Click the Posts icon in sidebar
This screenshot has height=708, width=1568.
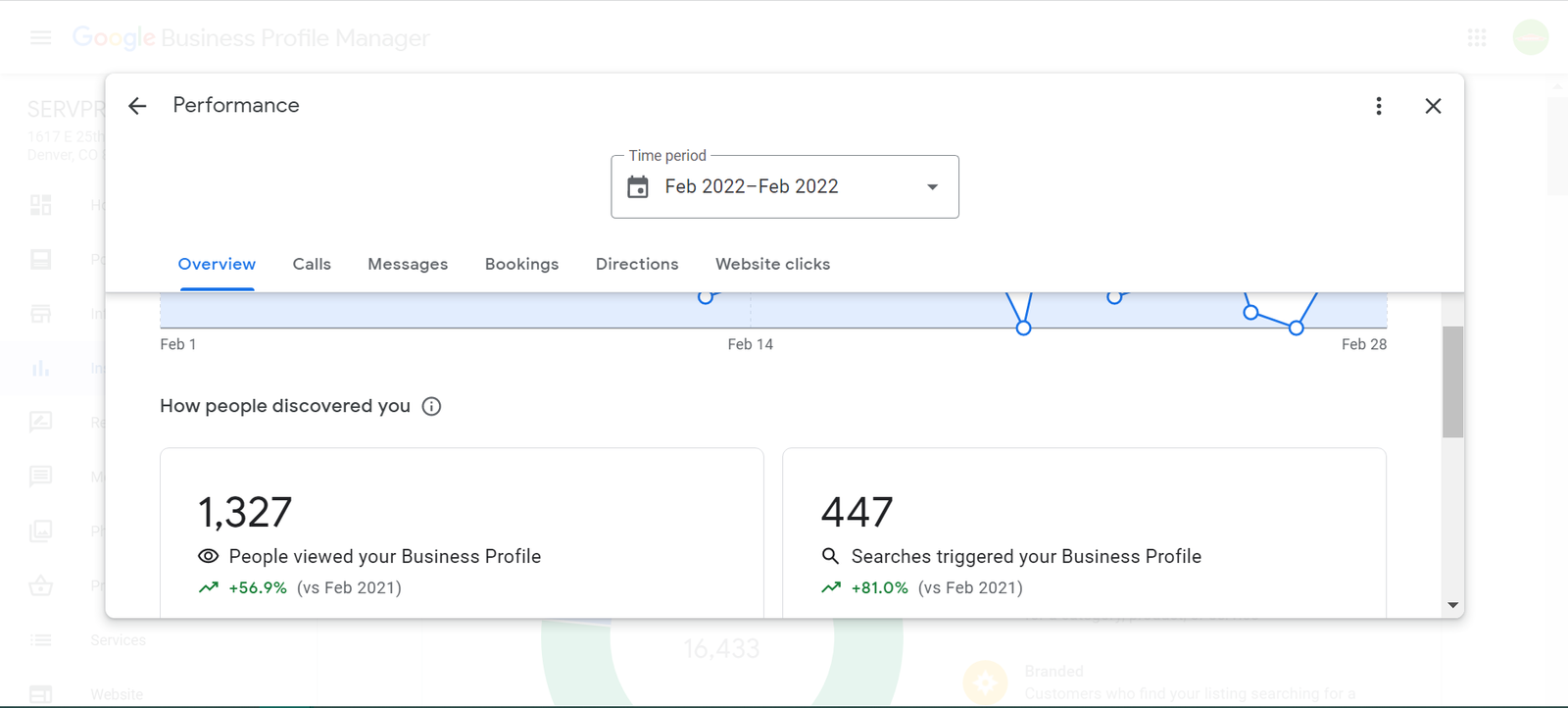[x=40, y=259]
